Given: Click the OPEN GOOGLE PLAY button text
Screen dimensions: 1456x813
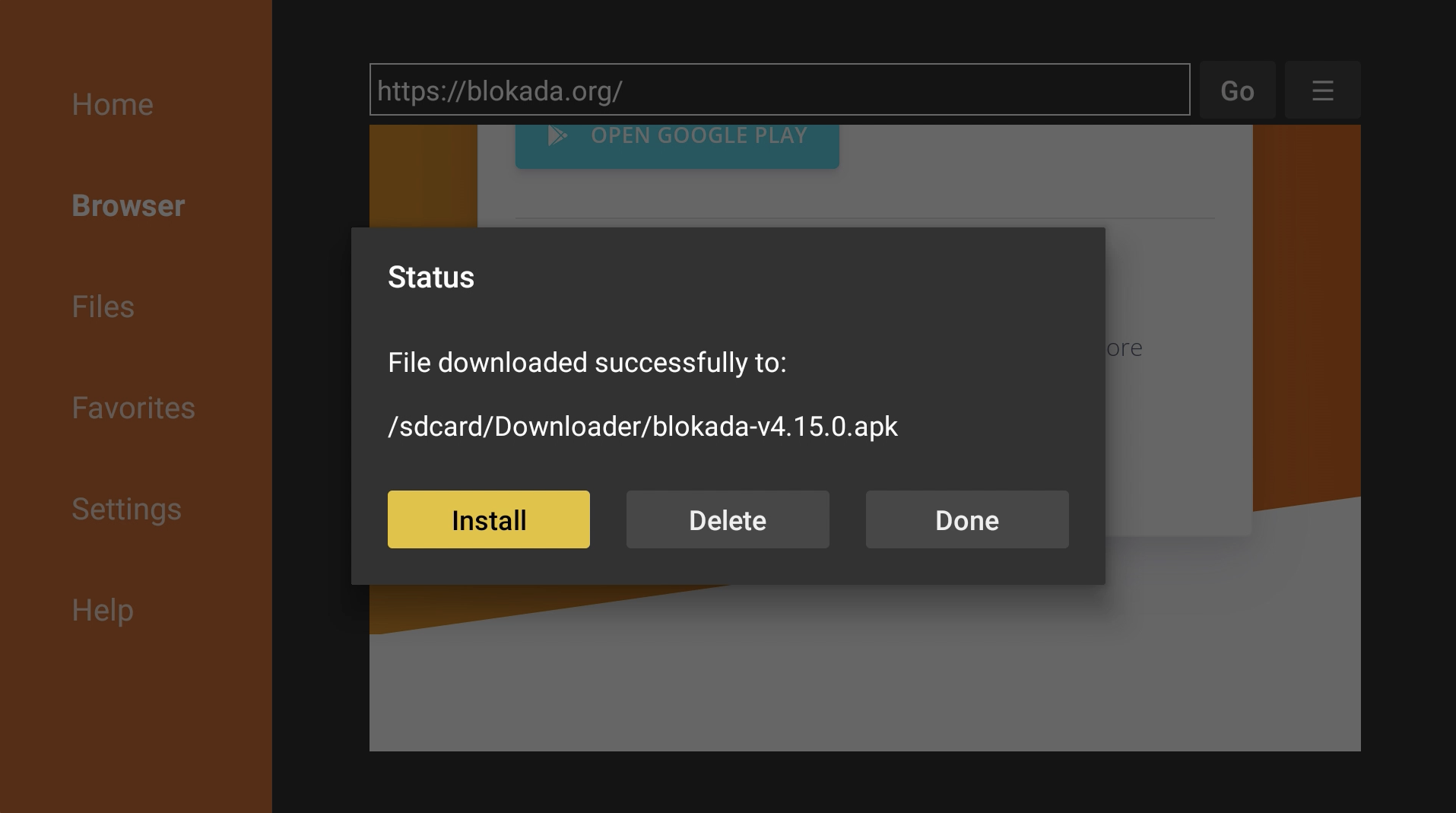Looking at the screenshot, I should (x=699, y=135).
